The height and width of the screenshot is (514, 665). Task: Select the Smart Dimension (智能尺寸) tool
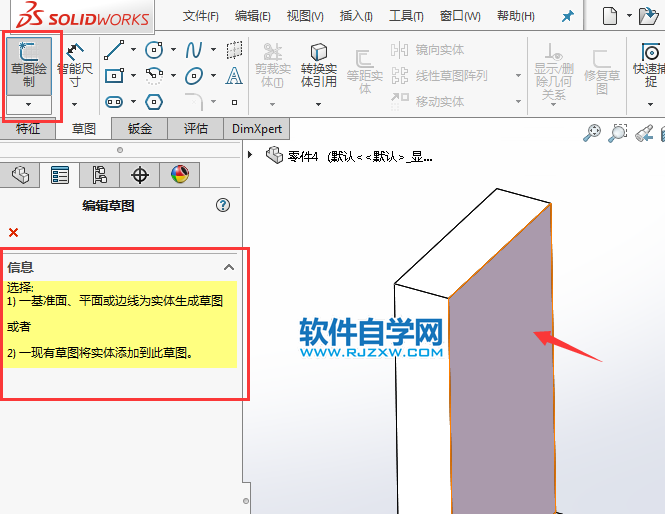click(75, 65)
